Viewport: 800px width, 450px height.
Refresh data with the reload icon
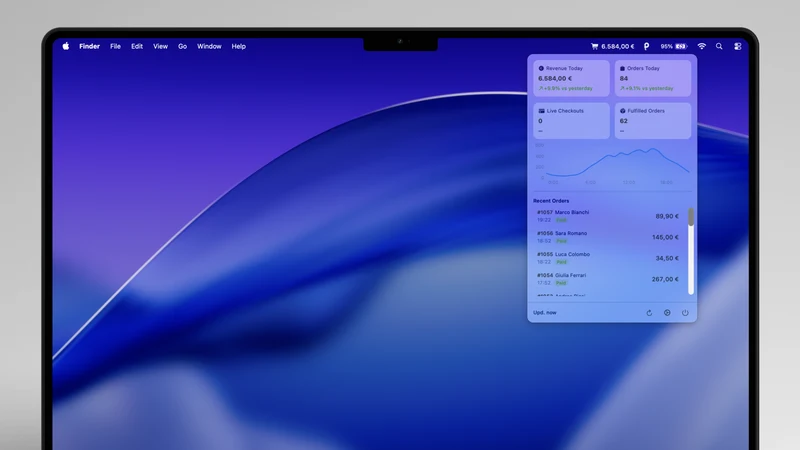[649, 313]
